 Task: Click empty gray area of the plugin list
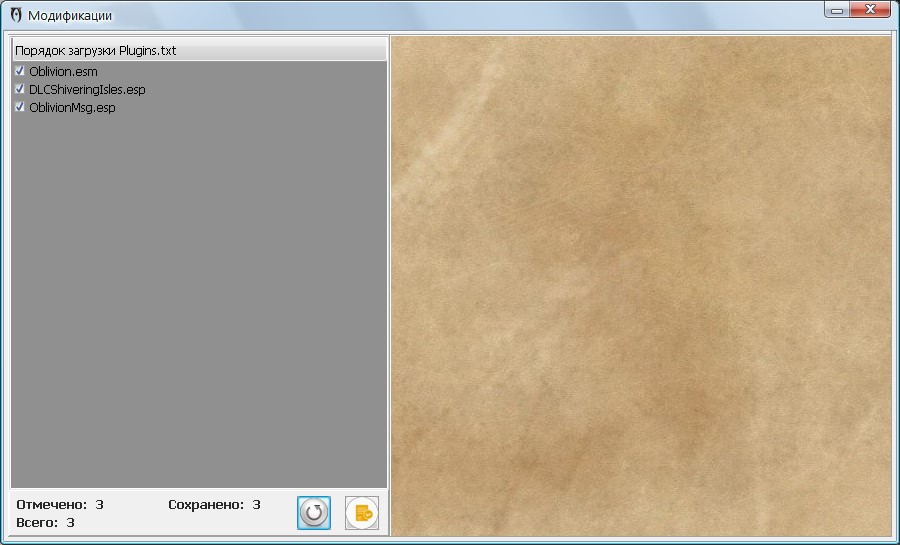(200, 300)
